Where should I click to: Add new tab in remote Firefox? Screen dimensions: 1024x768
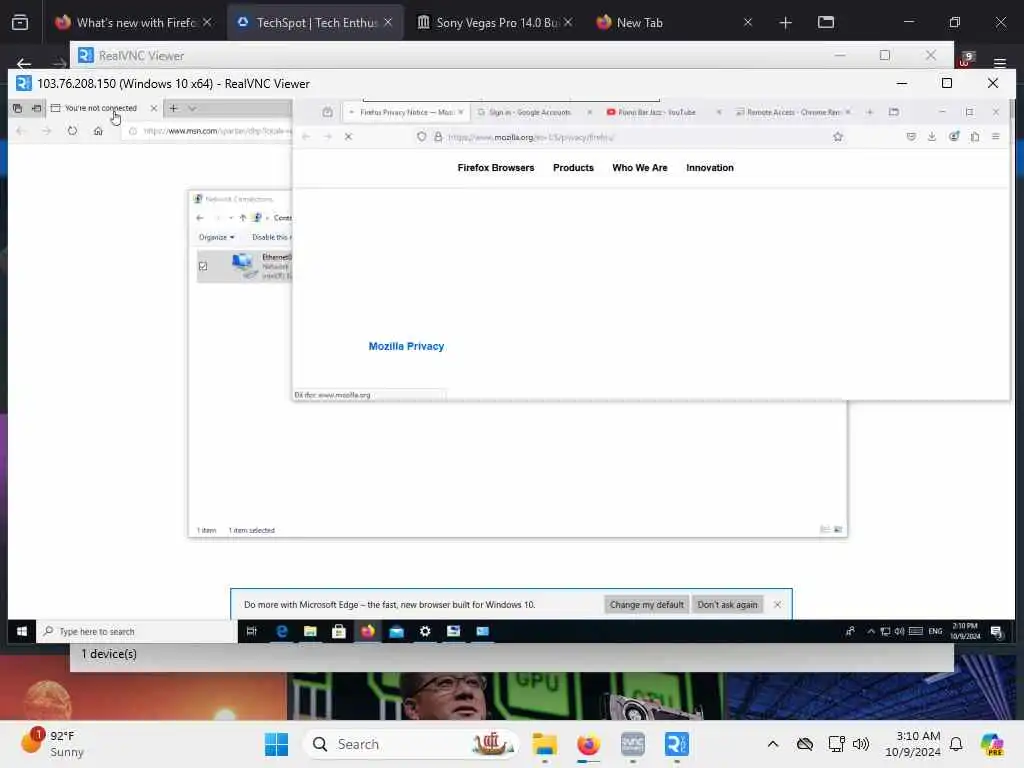pos(869,112)
